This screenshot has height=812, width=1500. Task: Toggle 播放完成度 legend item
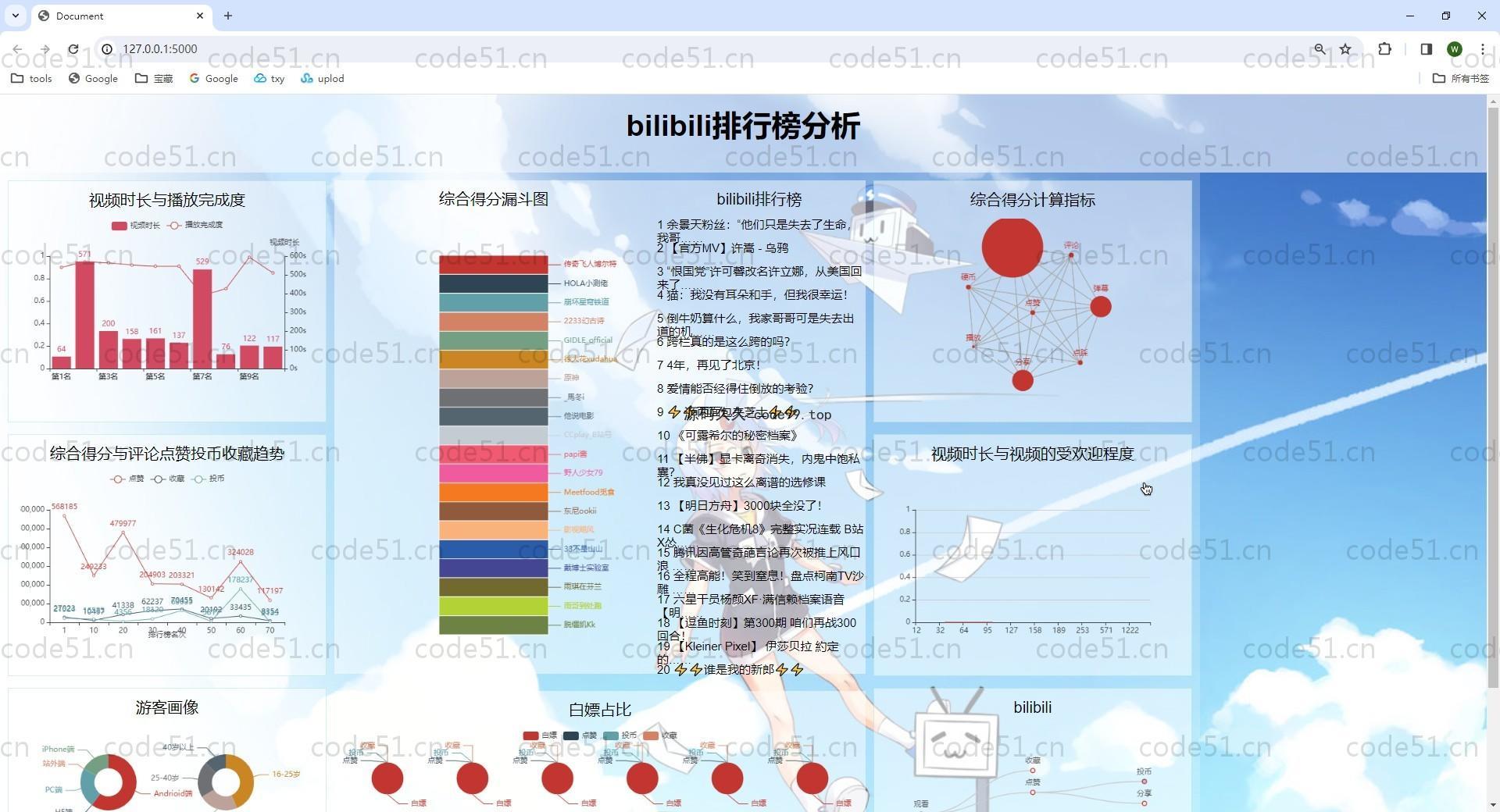coord(195,225)
